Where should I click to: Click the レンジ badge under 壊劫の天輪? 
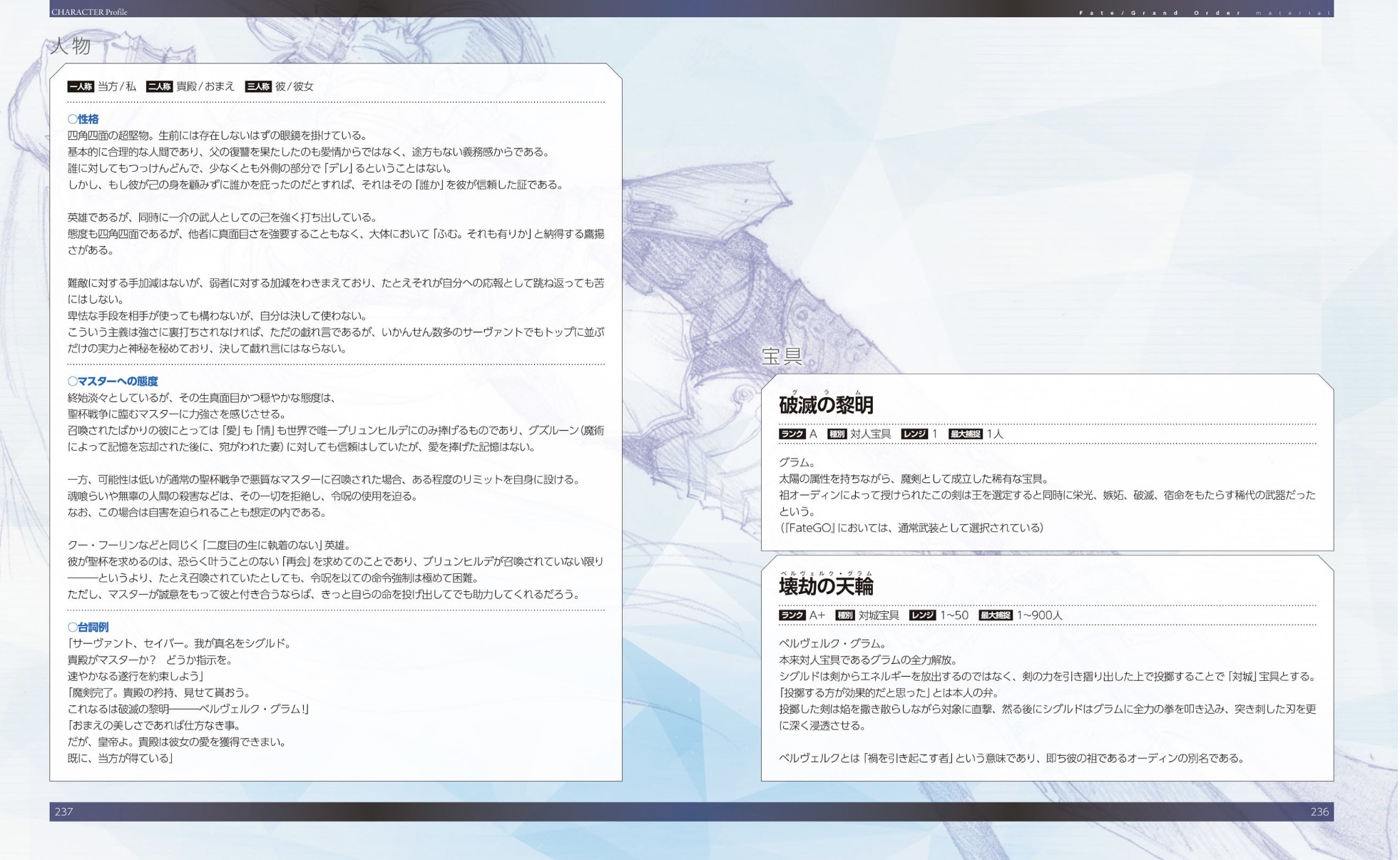(x=921, y=615)
